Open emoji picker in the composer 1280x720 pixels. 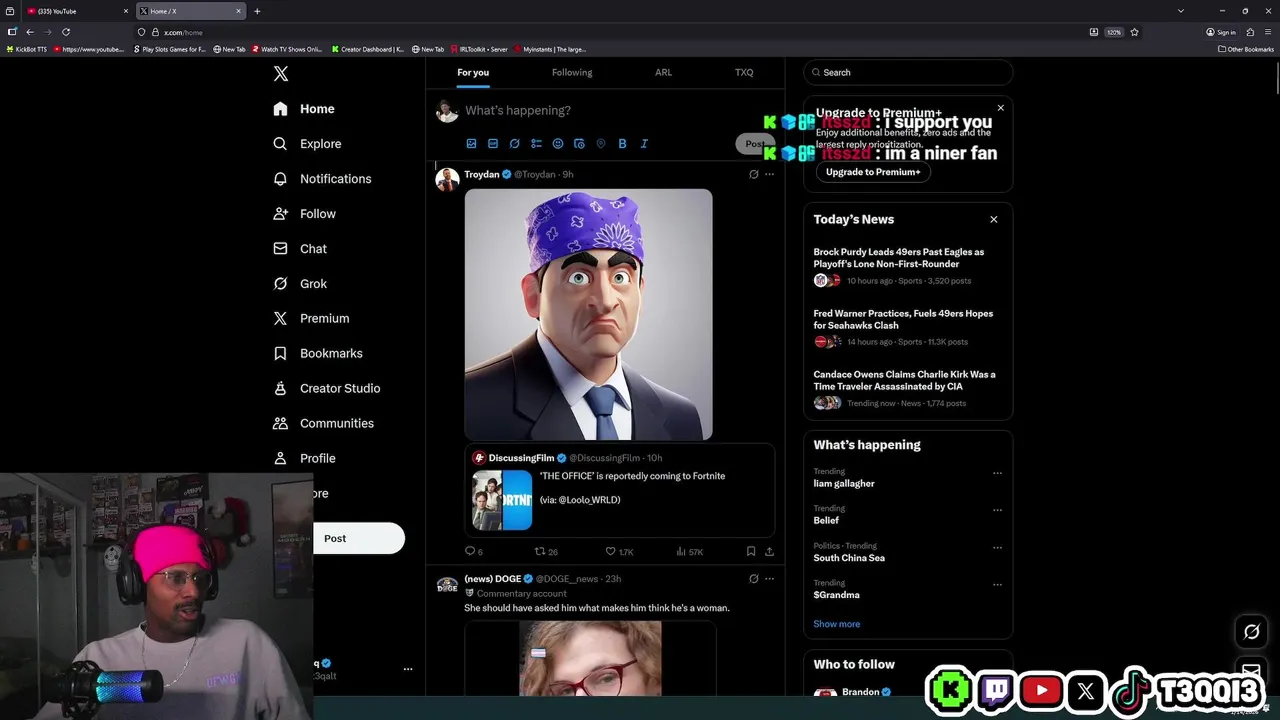[x=558, y=144]
